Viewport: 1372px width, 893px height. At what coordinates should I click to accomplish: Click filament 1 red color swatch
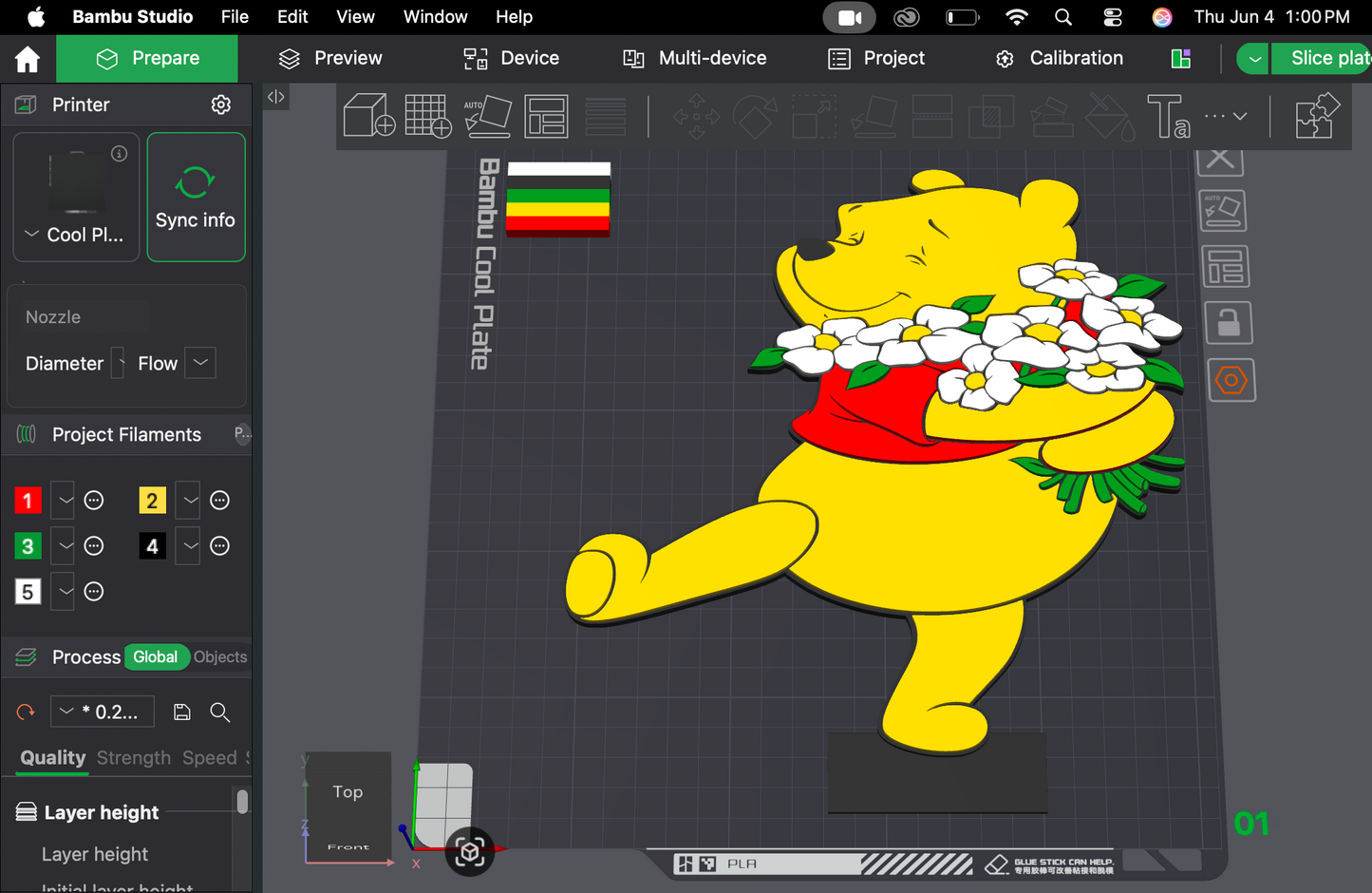coord(28,501)
